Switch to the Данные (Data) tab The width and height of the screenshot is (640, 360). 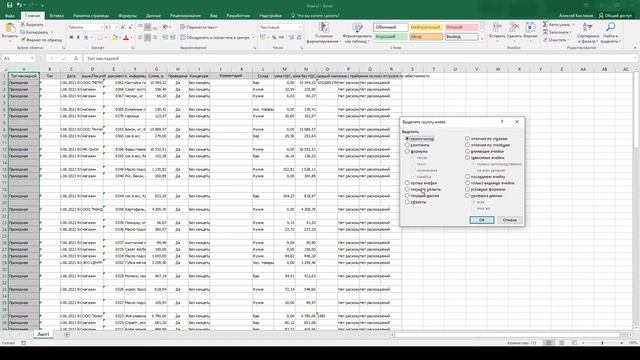[x=153, y=16]
